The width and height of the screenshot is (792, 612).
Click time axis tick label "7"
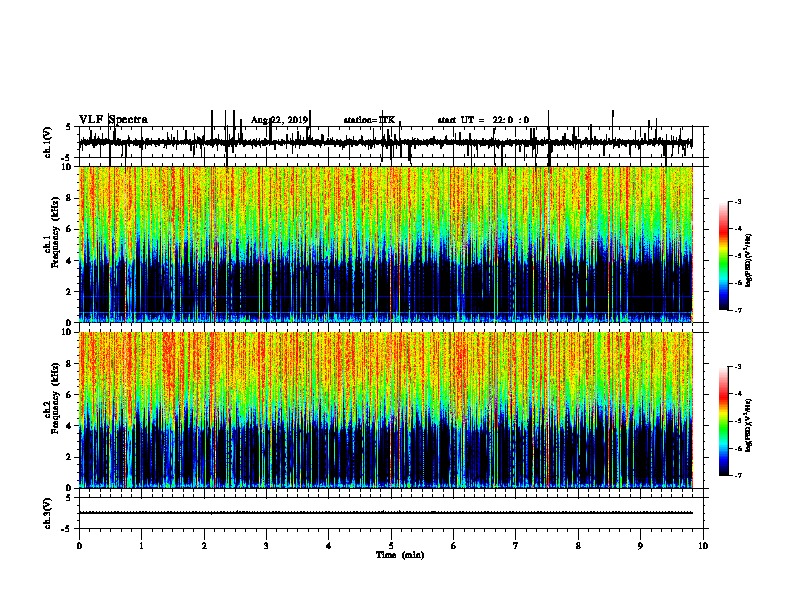click(x=516, y=546)
